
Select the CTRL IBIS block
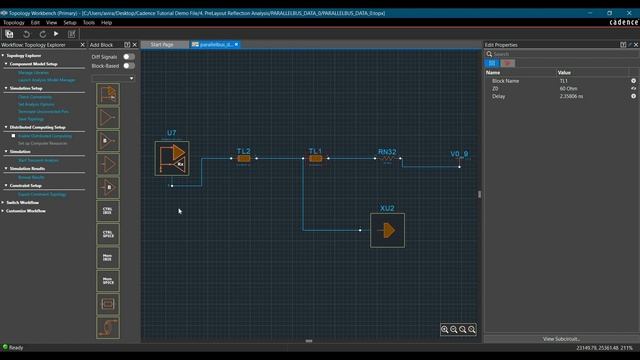pyautogui.click(x=108, y=211)
